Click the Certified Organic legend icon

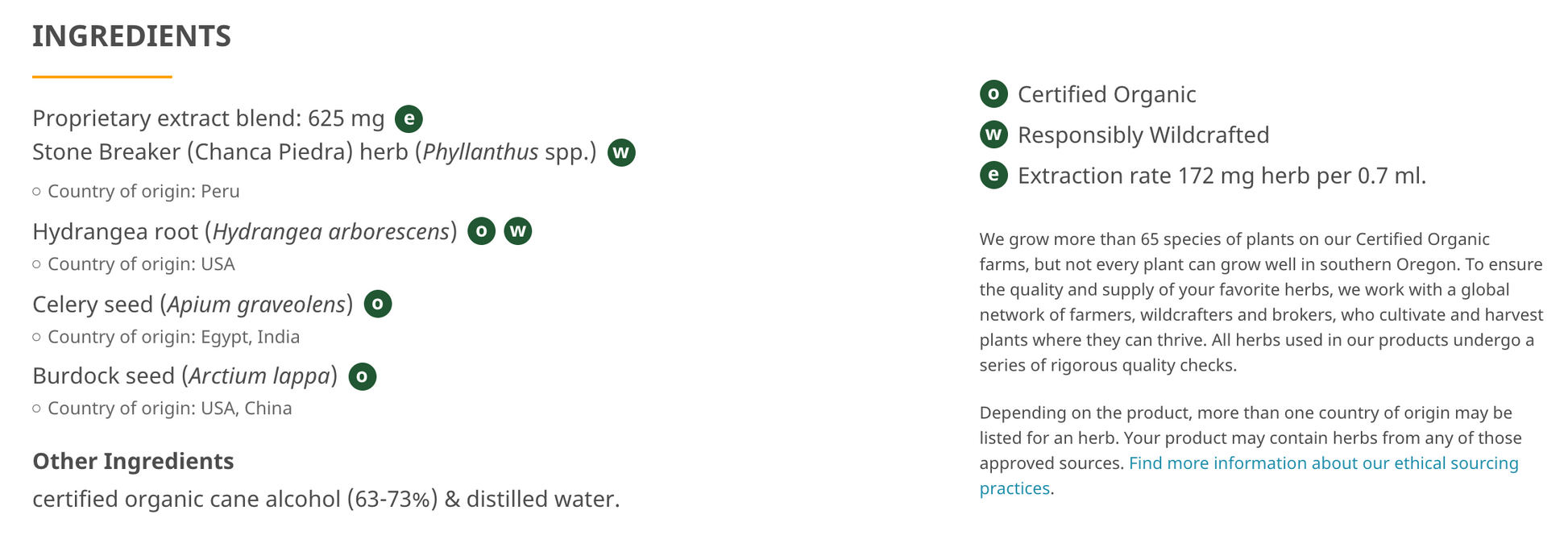[x=993, y=94]
